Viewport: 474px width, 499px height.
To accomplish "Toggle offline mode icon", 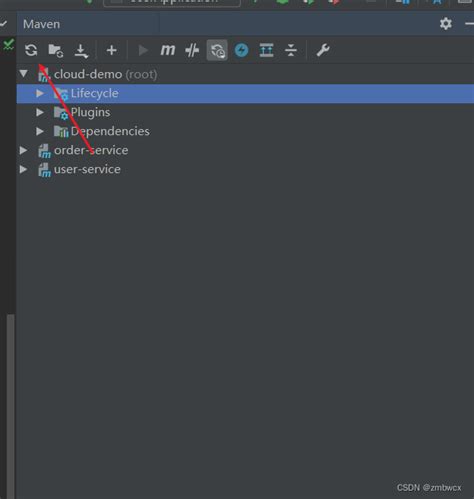I will point(217,50).
